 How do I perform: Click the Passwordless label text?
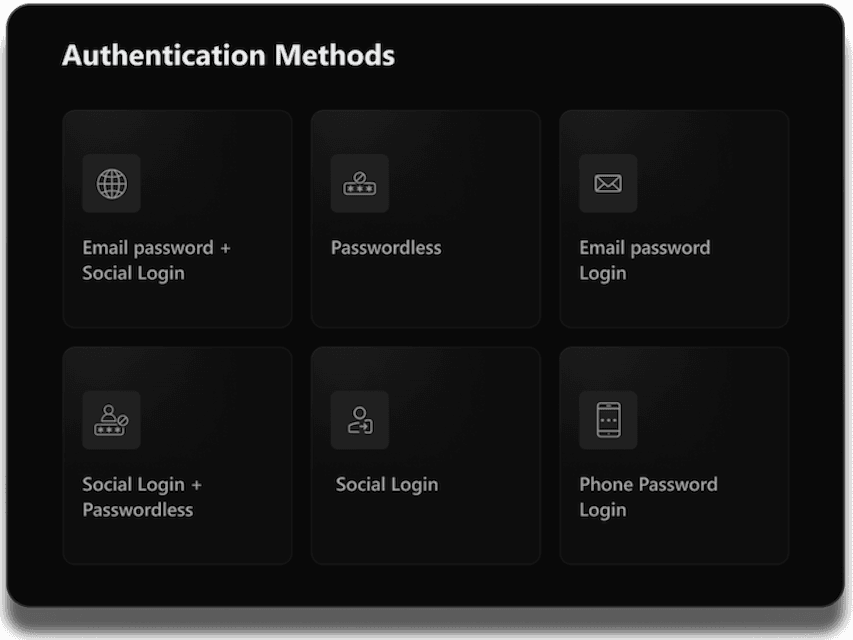pyautogui.click(x=385, y=247)
